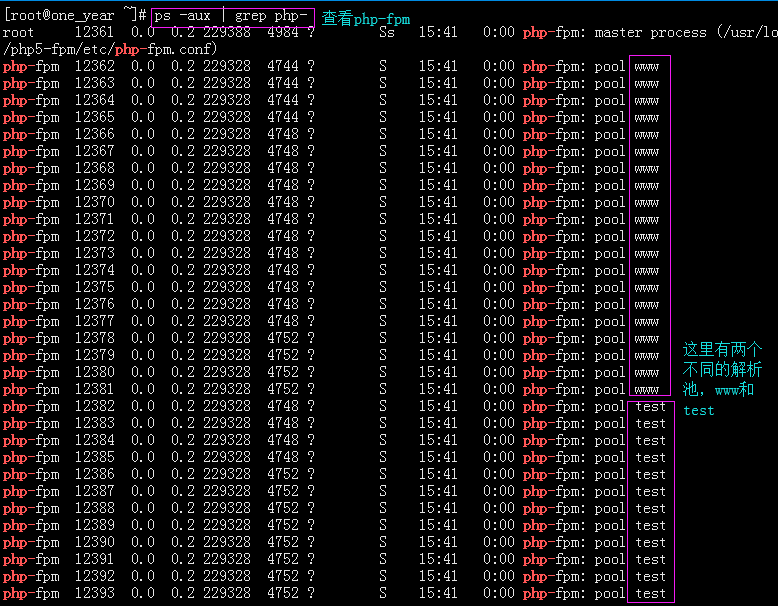Select PID 12384 in the process list
This screenshot has height=606, width=778.
pos(94,440)
